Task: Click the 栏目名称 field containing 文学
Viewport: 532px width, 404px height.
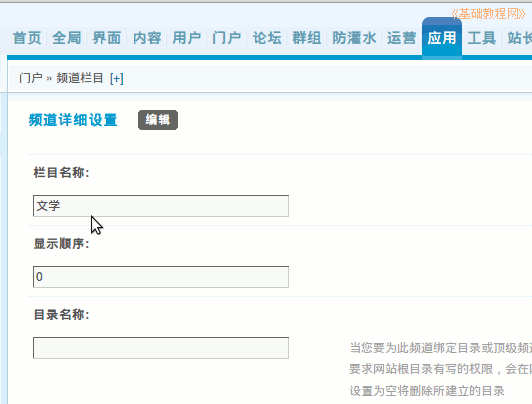Action: click(161, 206)
